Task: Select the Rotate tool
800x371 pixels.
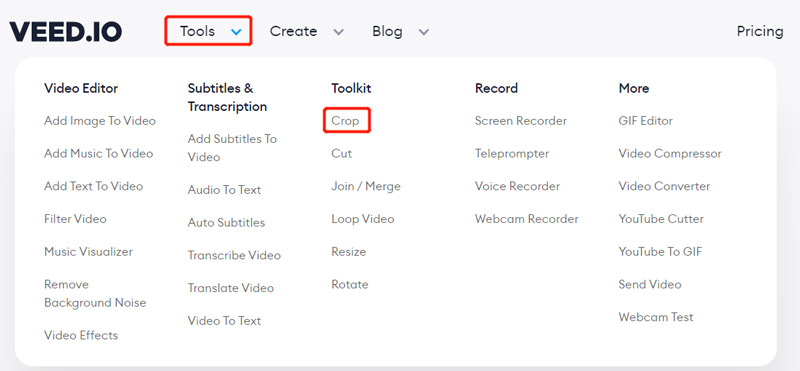Action: 349,284
